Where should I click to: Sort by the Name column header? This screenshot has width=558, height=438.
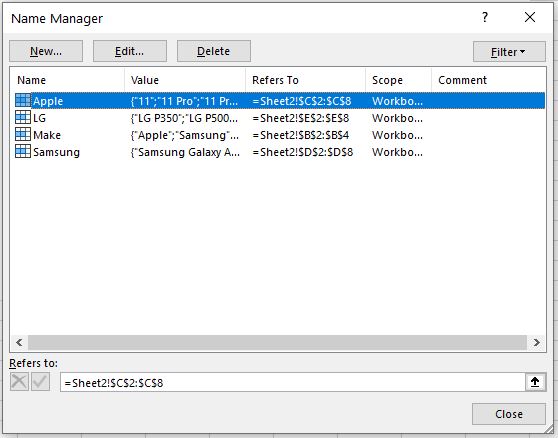[x=68, y=80]
